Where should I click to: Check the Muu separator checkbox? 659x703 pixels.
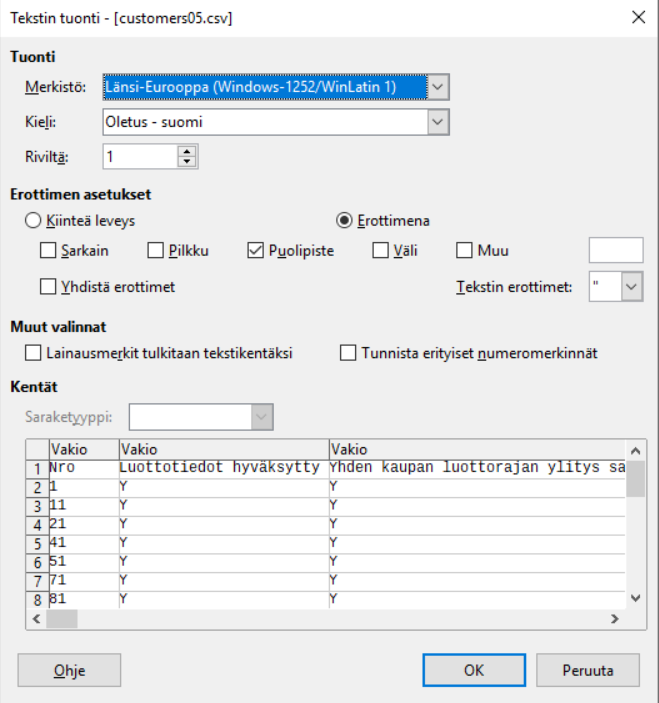464,251
